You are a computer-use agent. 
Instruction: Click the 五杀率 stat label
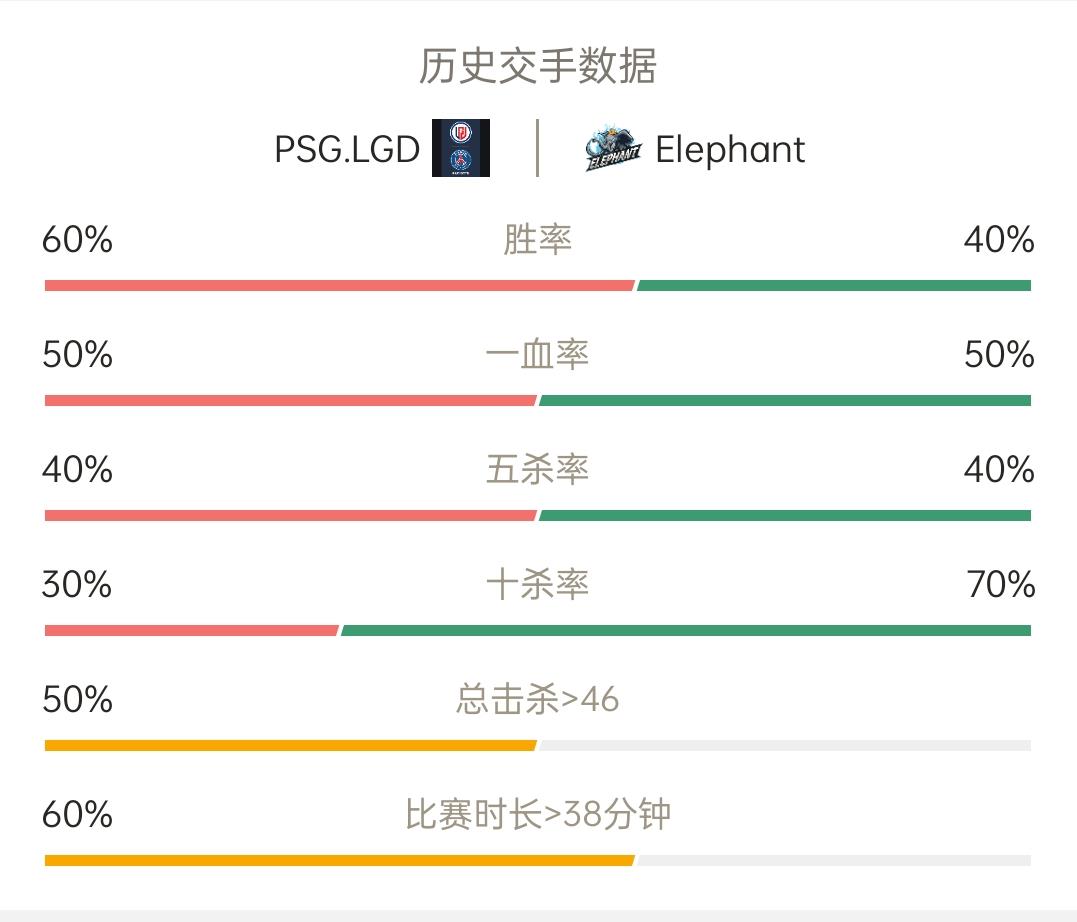pyautogui.click(x=537, y=469)
